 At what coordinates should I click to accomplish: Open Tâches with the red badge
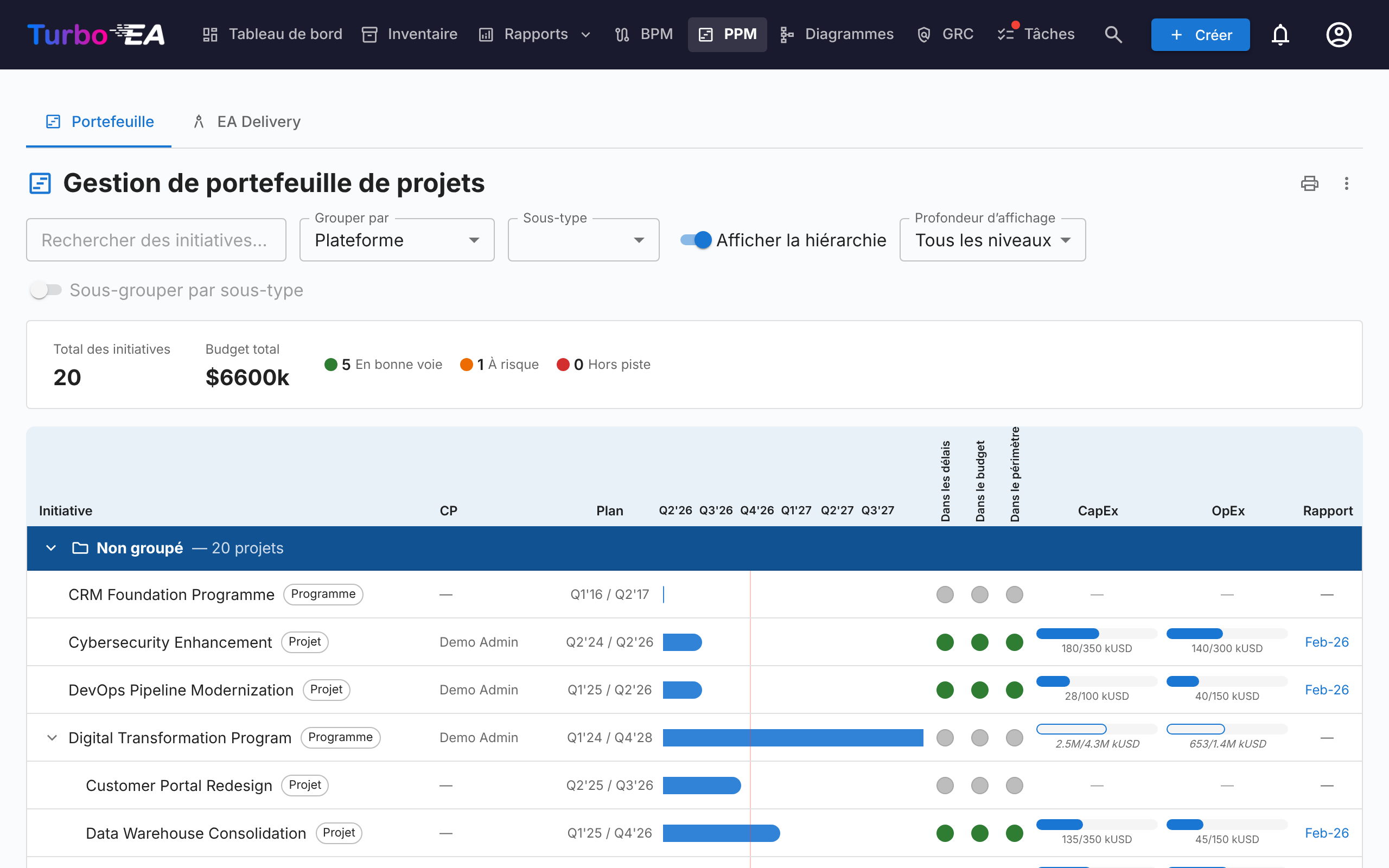[x=1036, y=34]
